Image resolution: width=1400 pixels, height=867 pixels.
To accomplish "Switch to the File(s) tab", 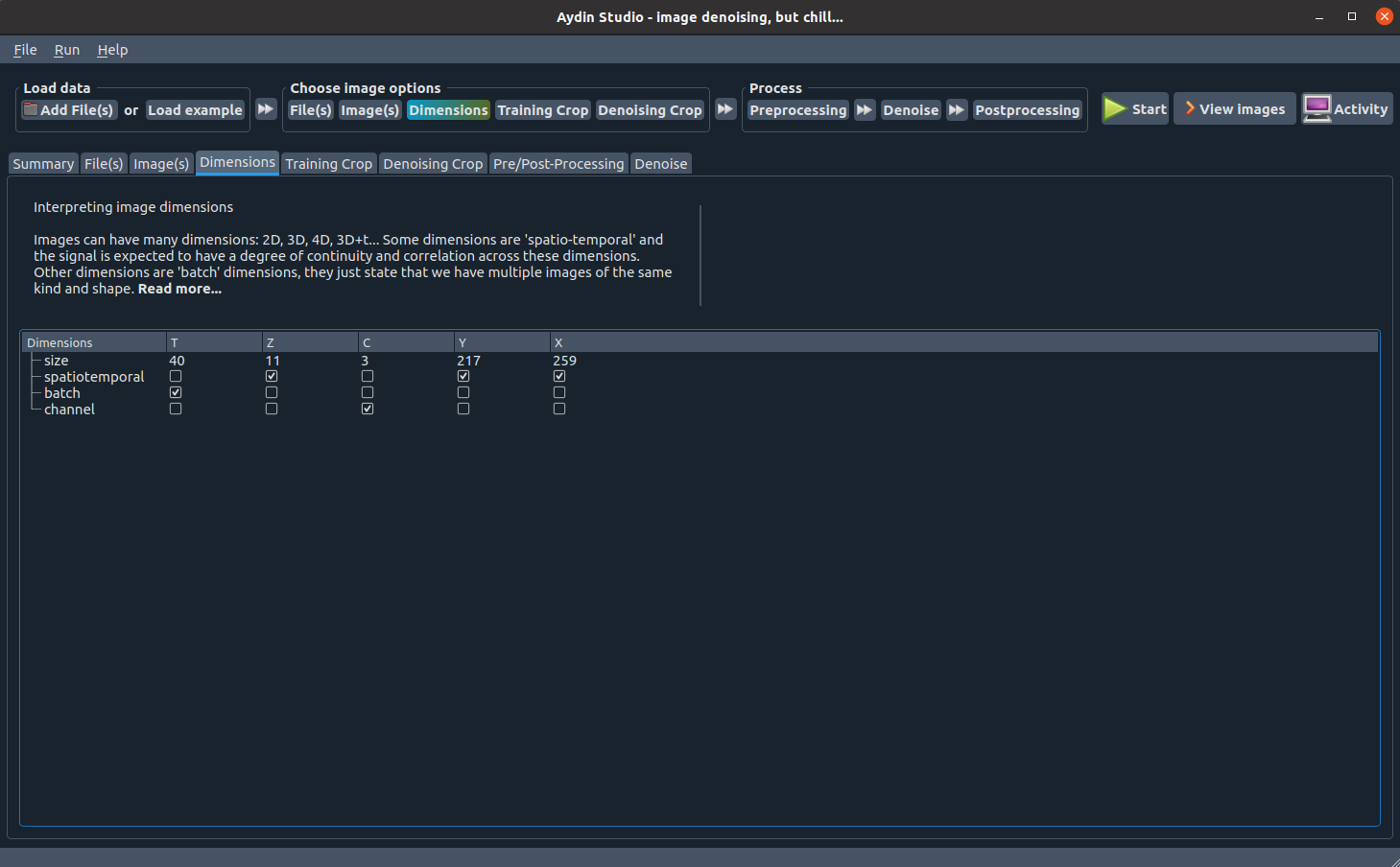I will pyautogui.click(x=104, y=164).
